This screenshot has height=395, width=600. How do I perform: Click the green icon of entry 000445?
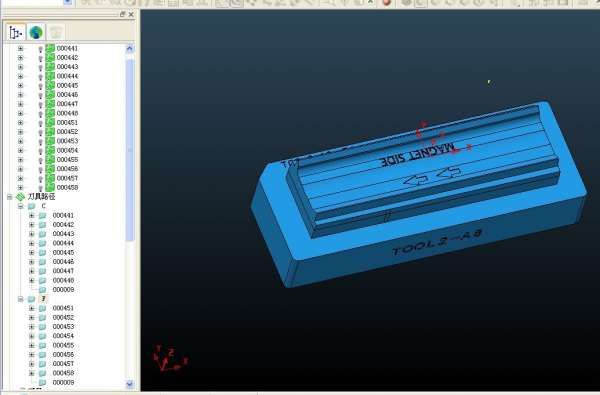pyautogui.click(x=50, y=85)
